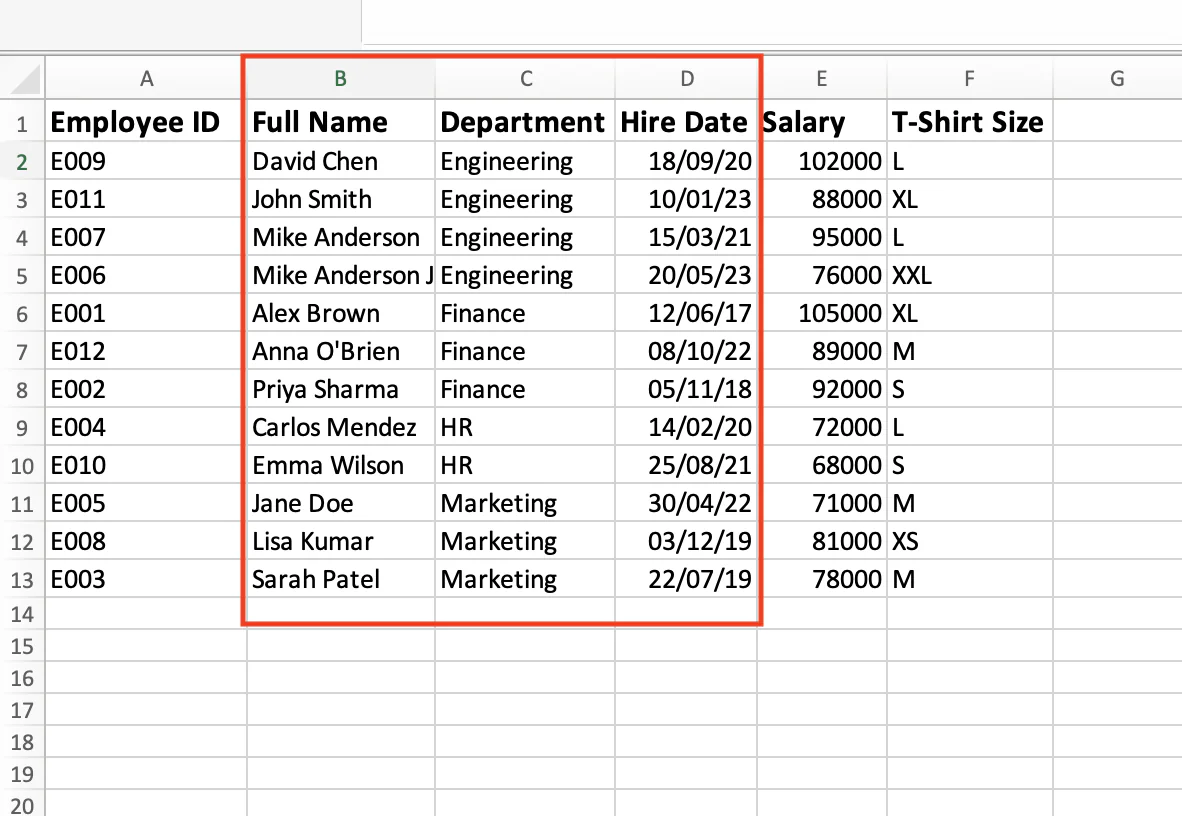Select salary cell 88000
Viewport: 1182px width, 816px height.
(x=822, y=199)
